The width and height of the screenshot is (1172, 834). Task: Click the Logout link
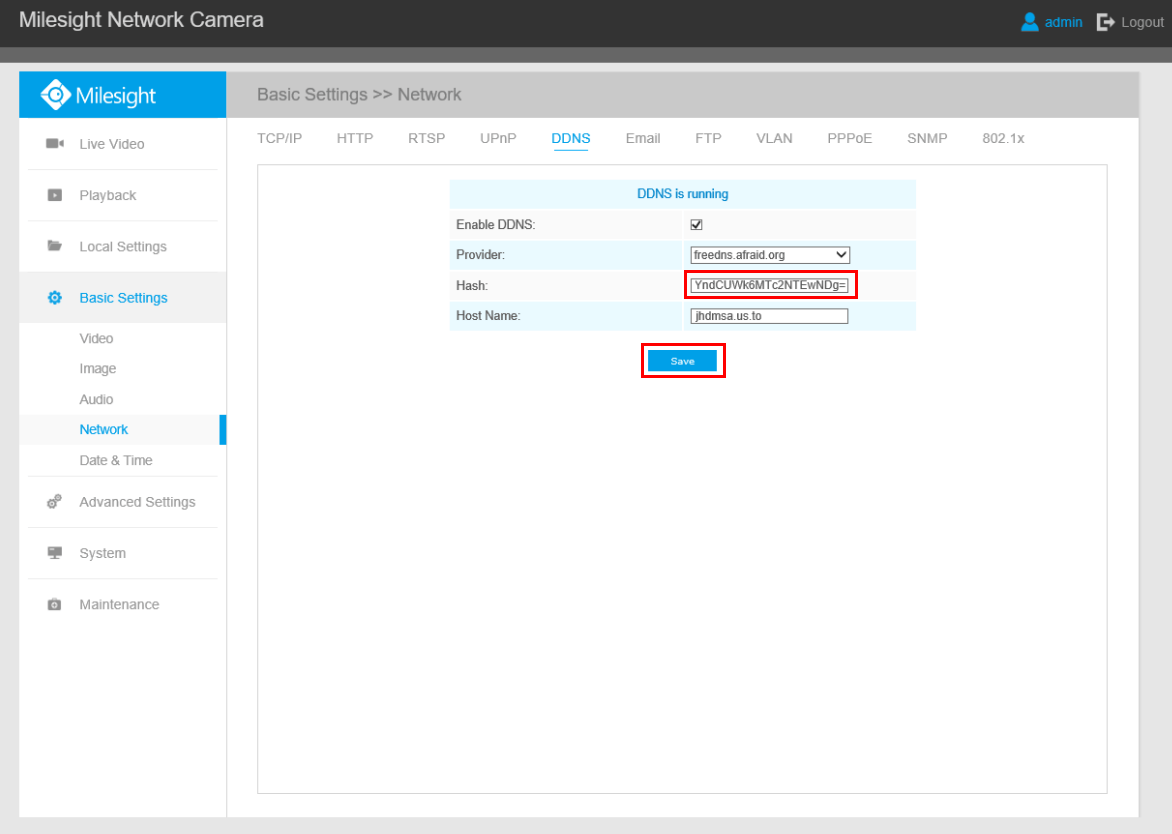(1142, 22)
